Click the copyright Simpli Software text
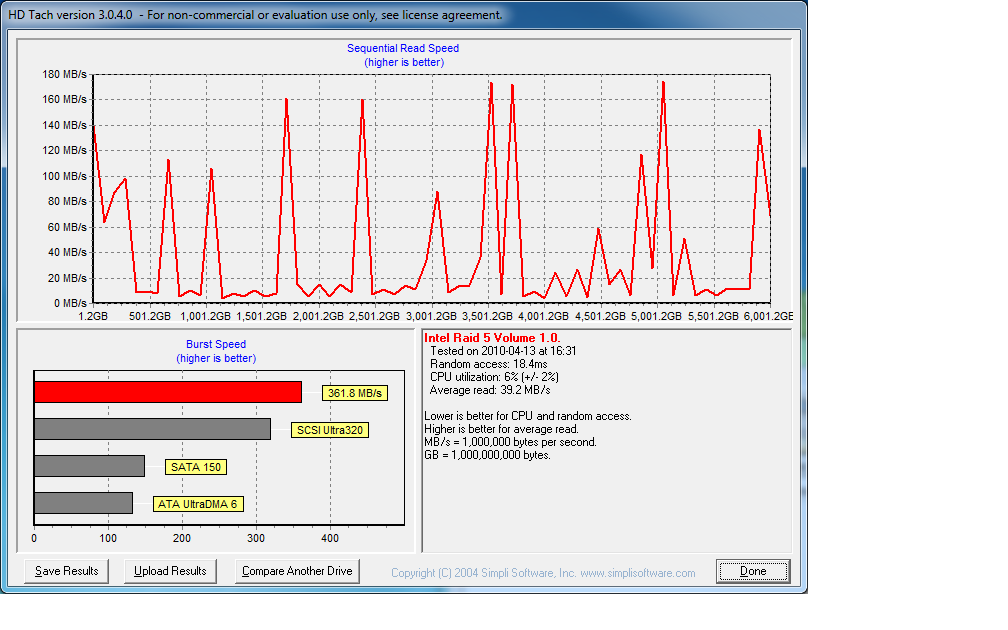Image resolution: width=1008 pixels, height=630 pixels. point(543,573)
